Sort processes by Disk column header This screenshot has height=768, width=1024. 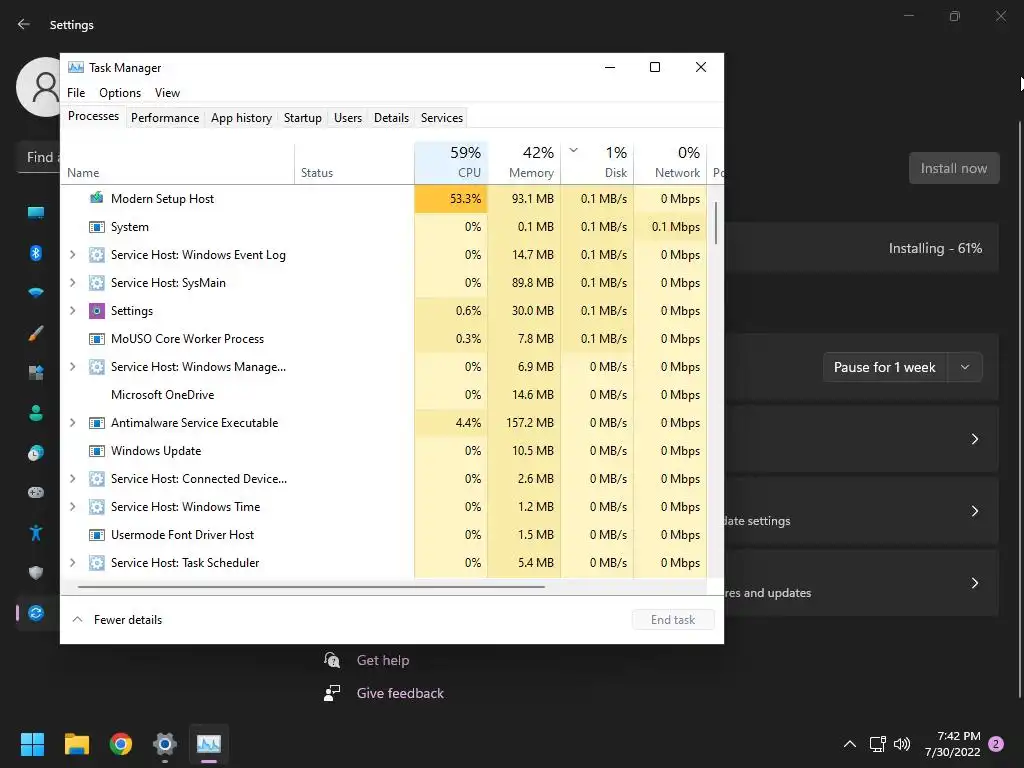click(597, 163)
